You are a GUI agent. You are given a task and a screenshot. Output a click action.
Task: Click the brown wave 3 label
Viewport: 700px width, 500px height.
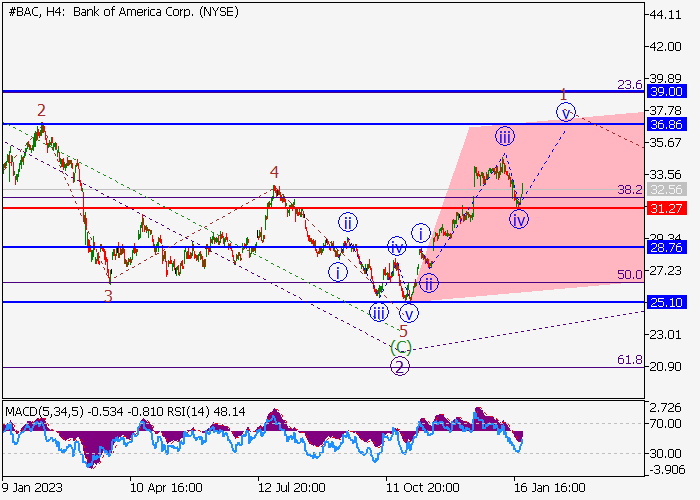(108, 296)
